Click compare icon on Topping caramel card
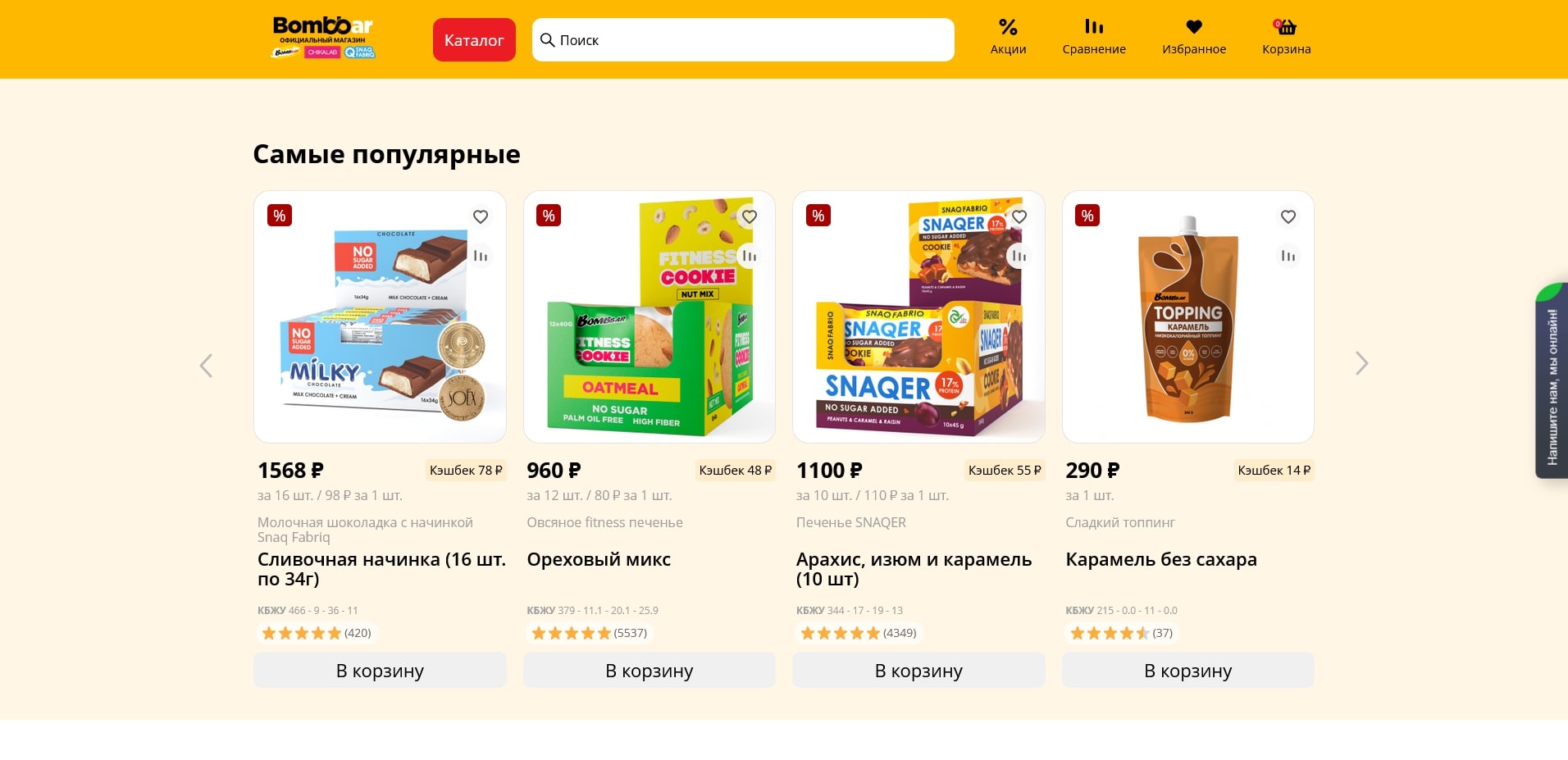Viewport: 1568px width, 760px height. (x=1288, y=257)
